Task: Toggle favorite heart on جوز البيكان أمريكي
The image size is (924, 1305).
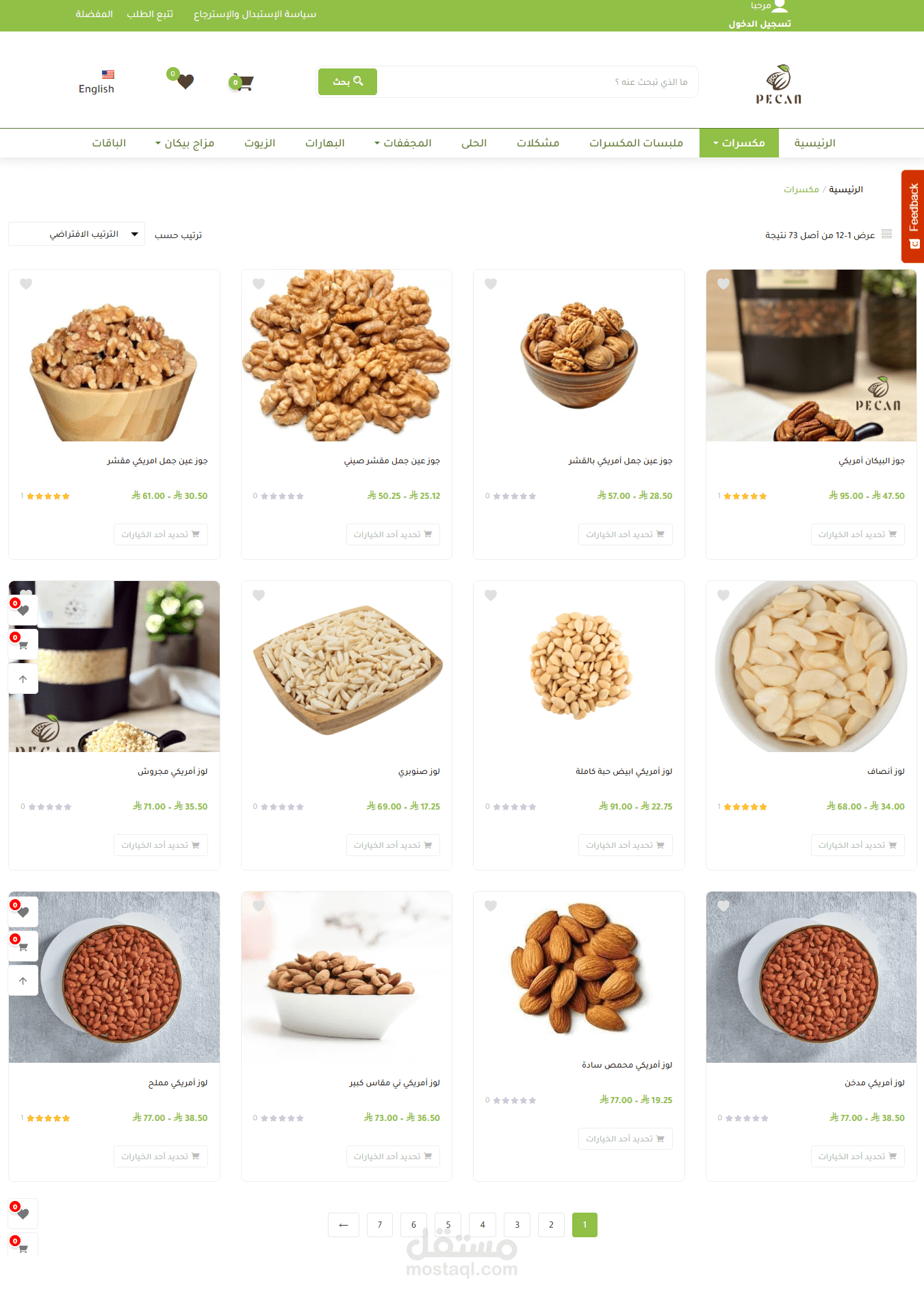Action: [x=723, y=284]
